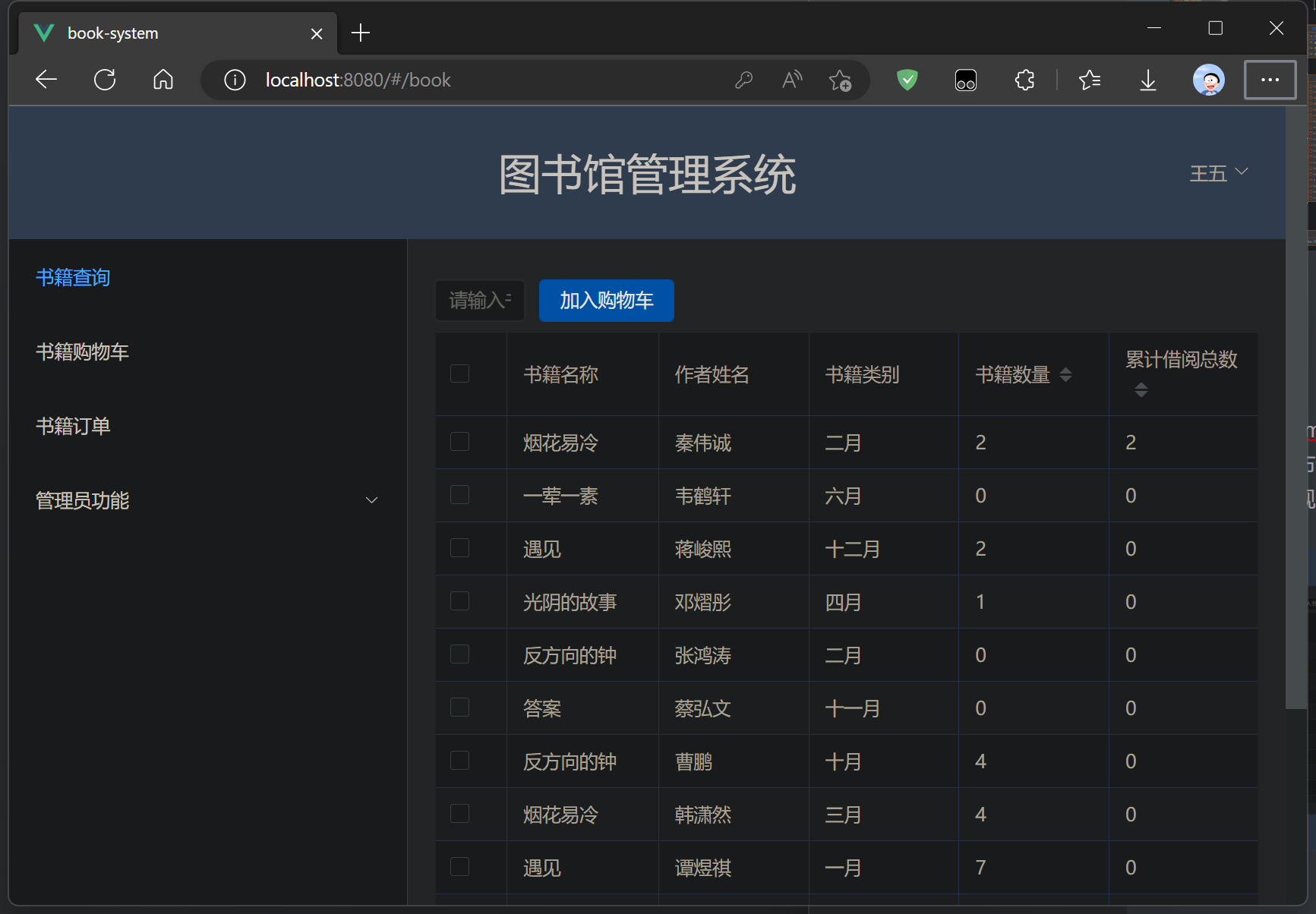
Task: Tick the checkbox for author 蒋峻熙
Action: pos(459,548)
